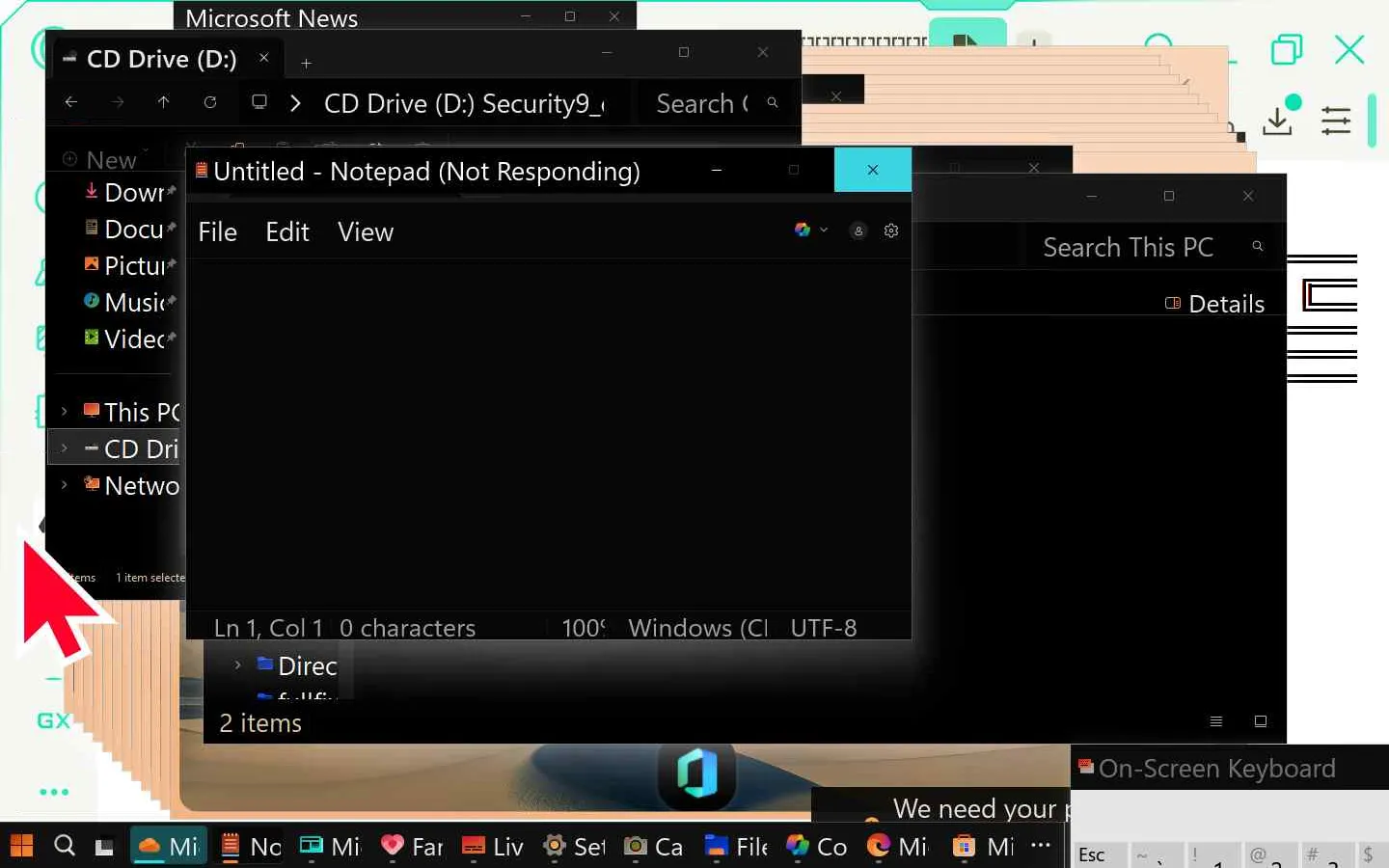Screen dimensions: 1389x868
Task: Close the CD Drive (D:) tab
Action: 264,58
